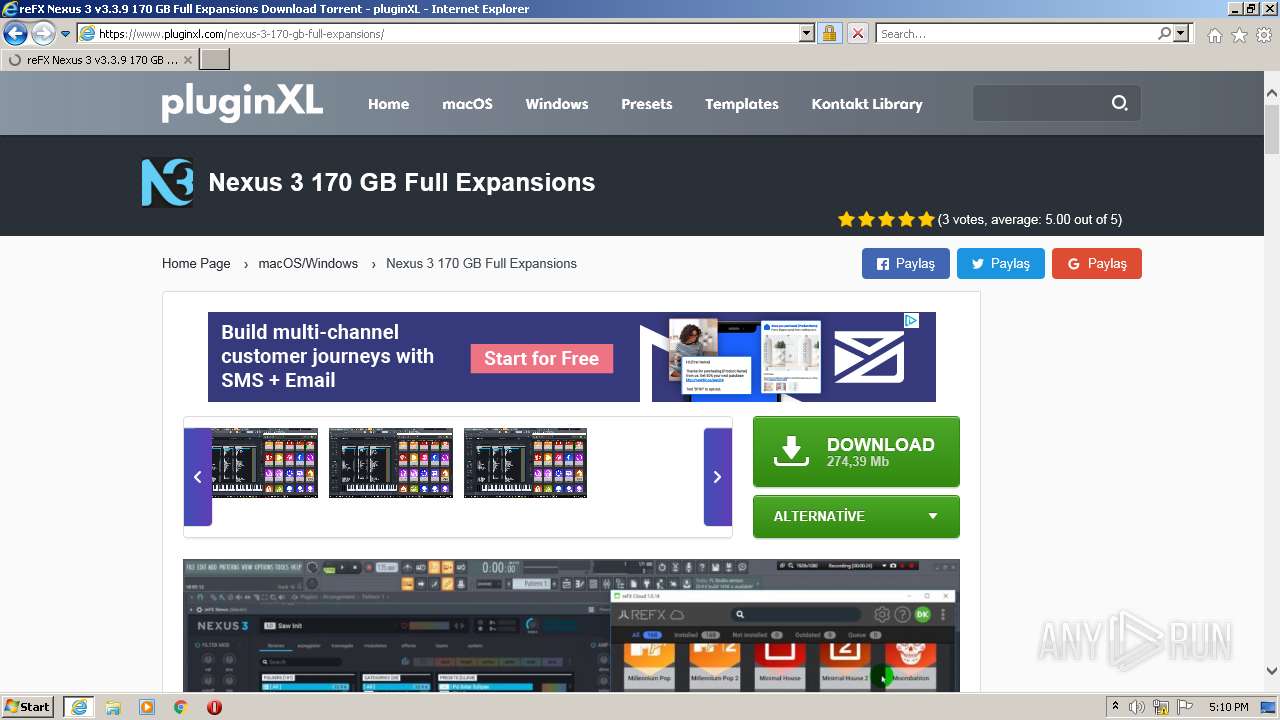
Task: Share on Facebook with Paylaş button
Action: click(906, 263)
